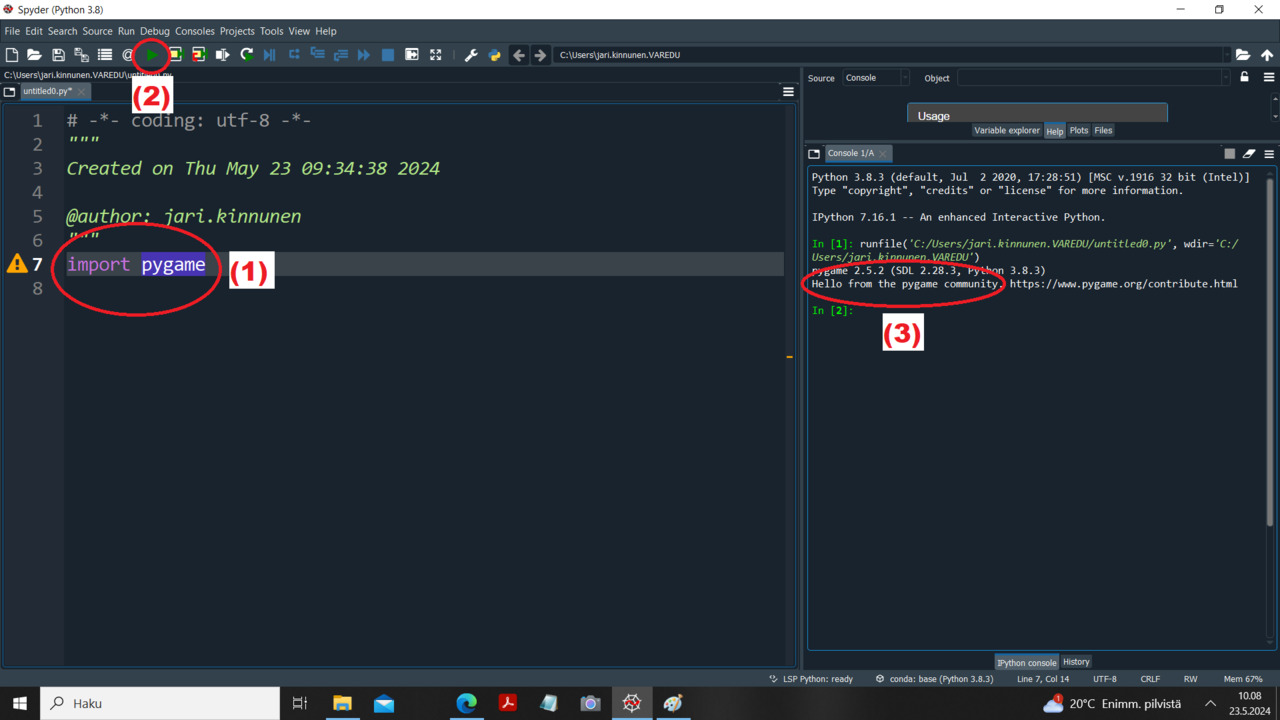Click the Save file icon
This screenshot has width=1280, height=720.
(58, 55)
